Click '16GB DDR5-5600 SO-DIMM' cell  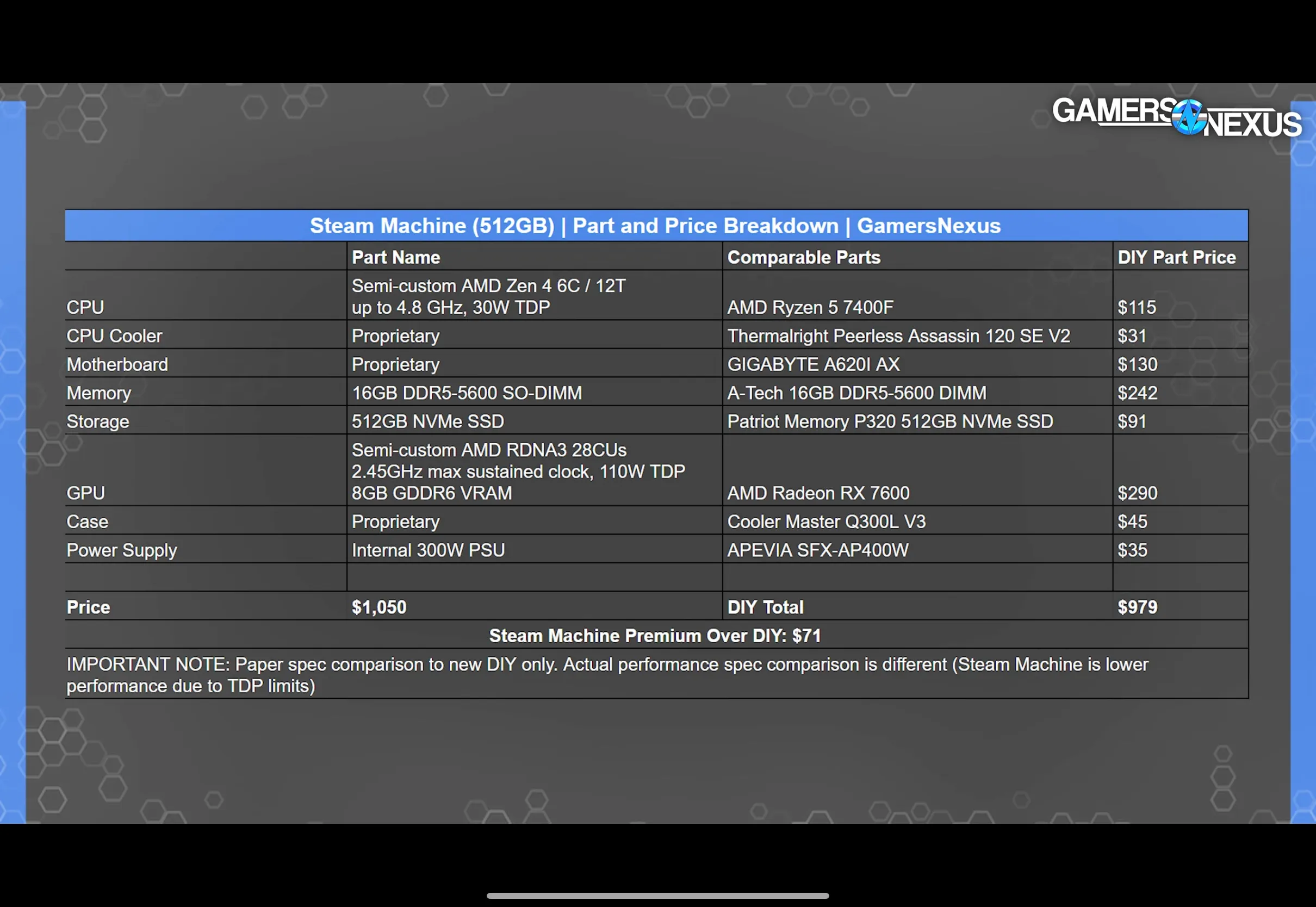pyautogui.click(x=467, y=393)
